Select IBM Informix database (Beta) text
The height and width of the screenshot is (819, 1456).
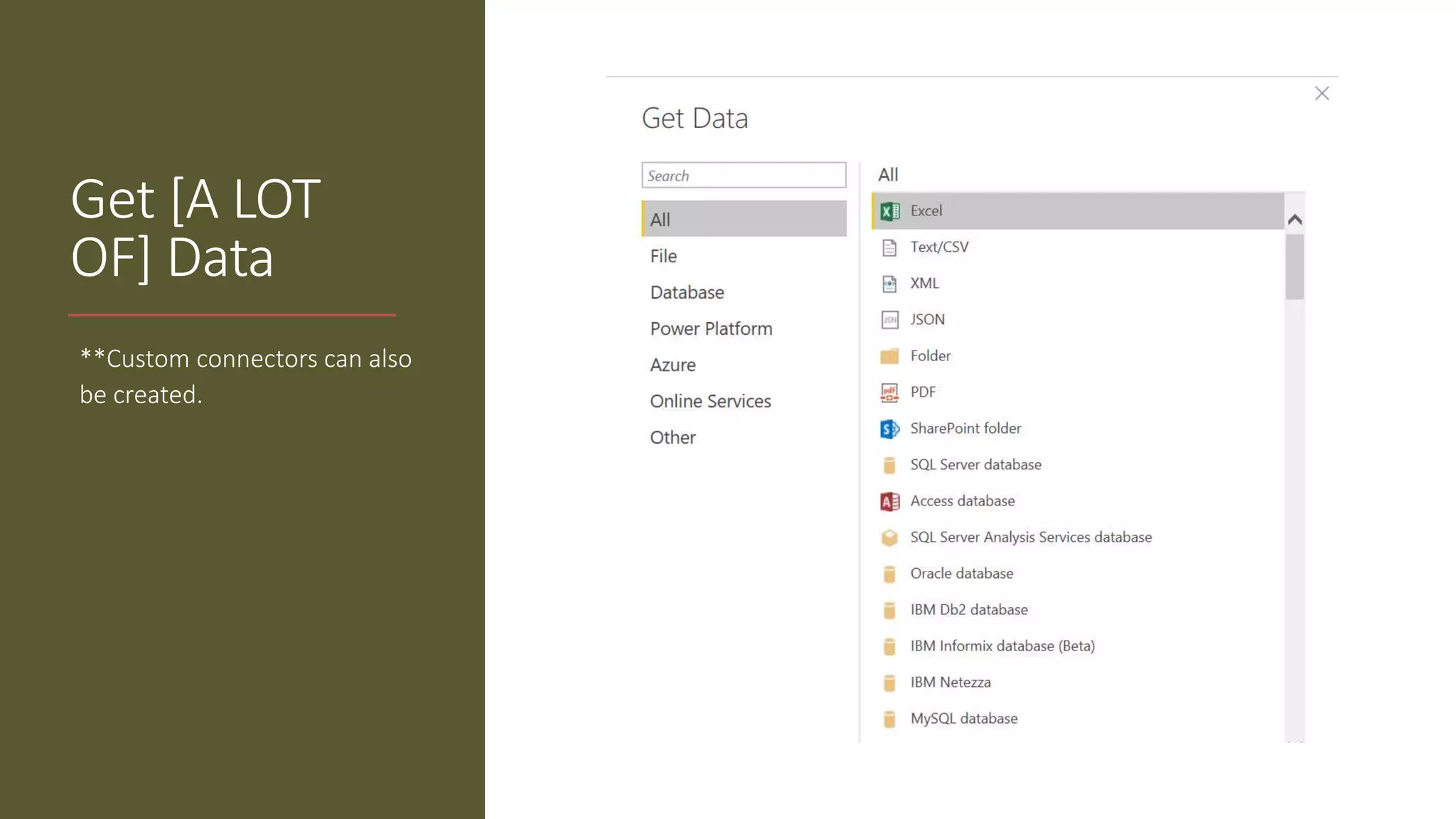coord(1002,646)
